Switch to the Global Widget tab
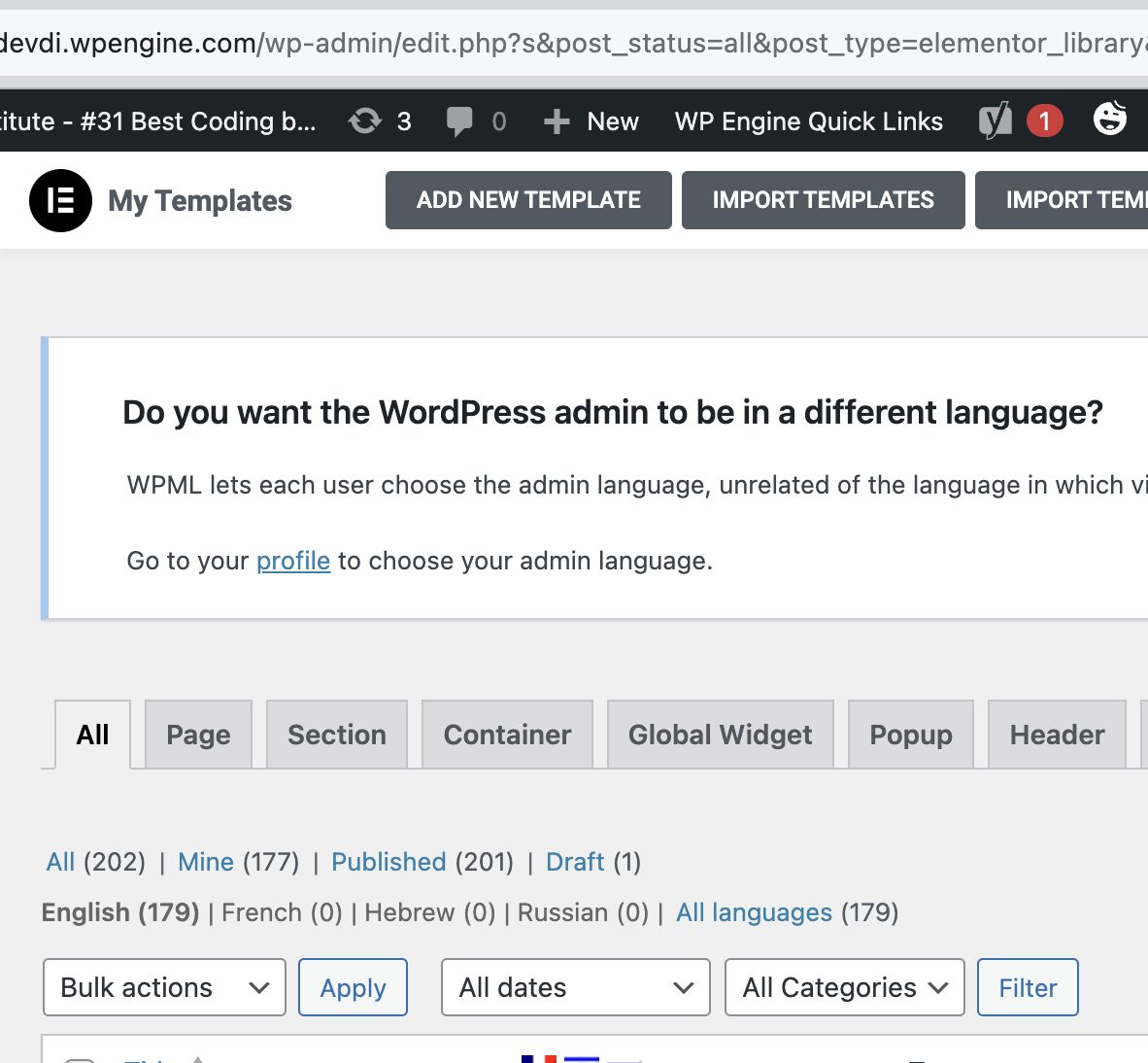This screenshot has width=1148, height=1063. tap(721, 734)
